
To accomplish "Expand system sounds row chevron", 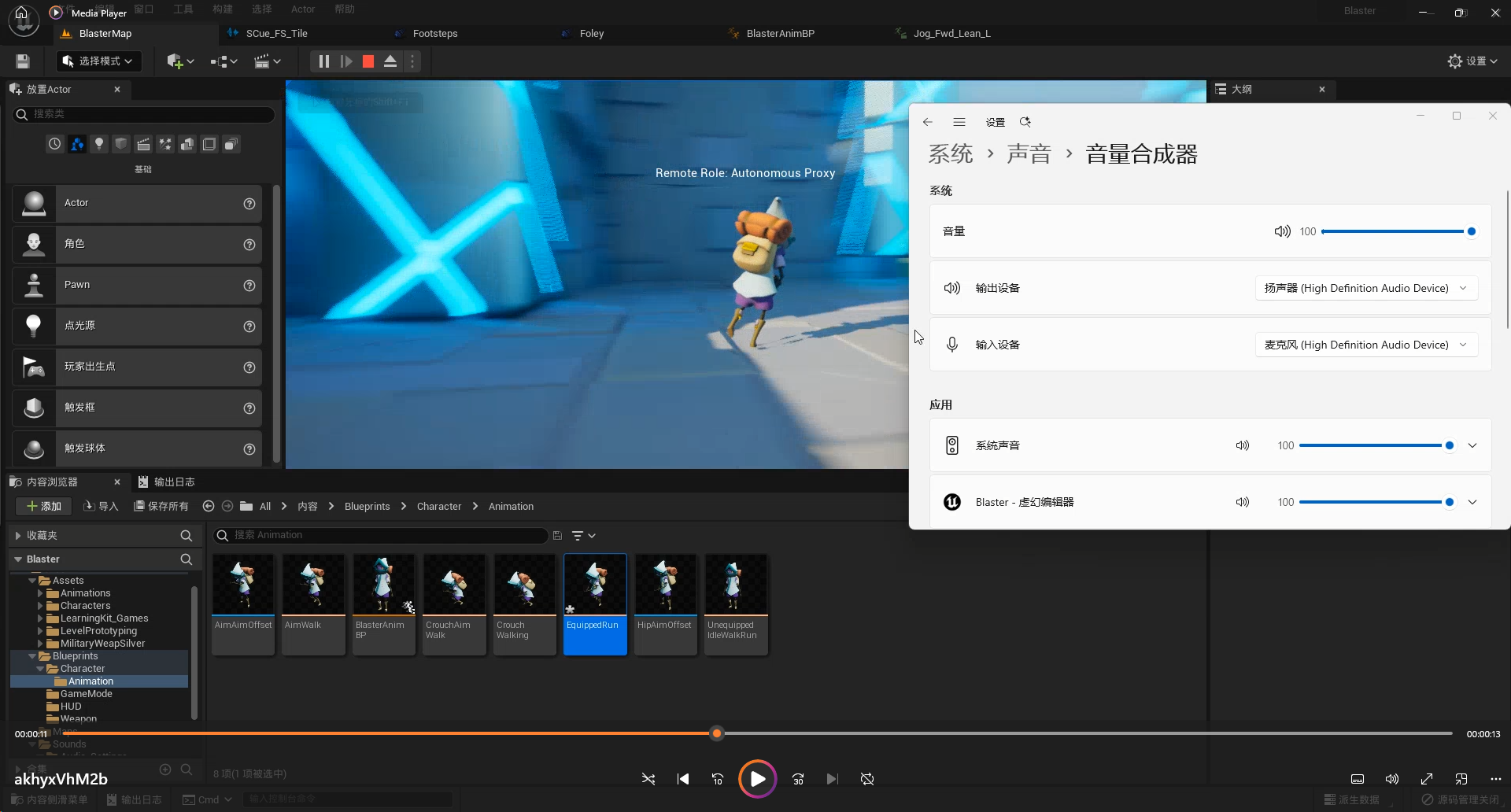I will point(1472,445).
